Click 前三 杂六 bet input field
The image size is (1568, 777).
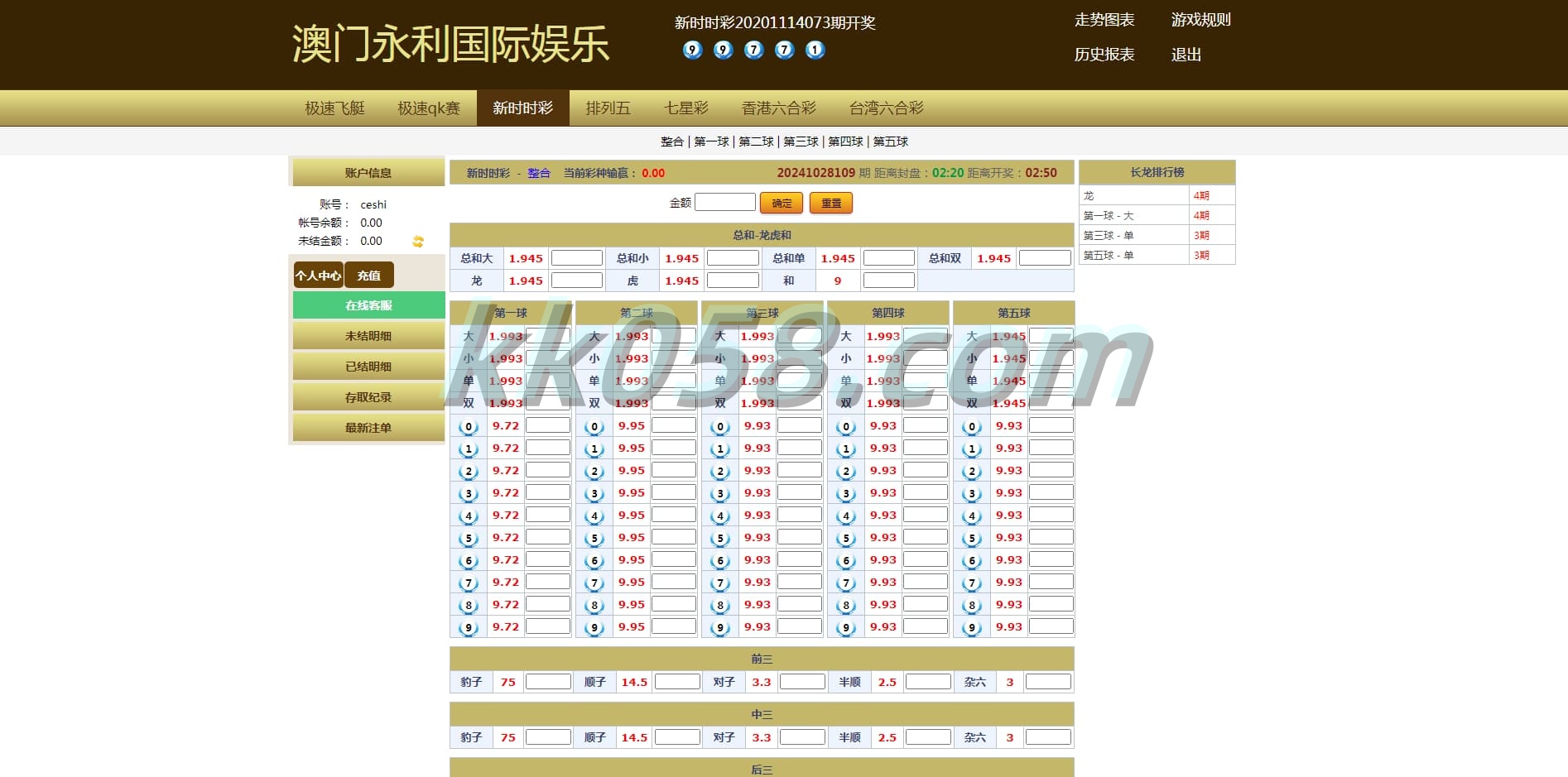tap(1048, 682)
